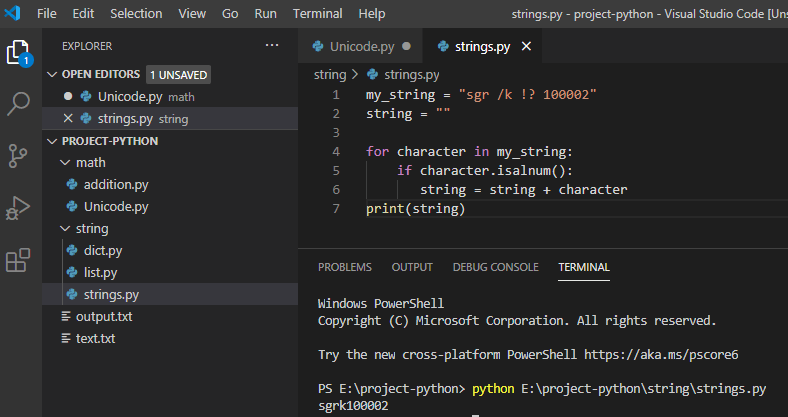Select strings.py in project tree
Viewport: 788px width, 417px height.
click(x=170, y=294)
